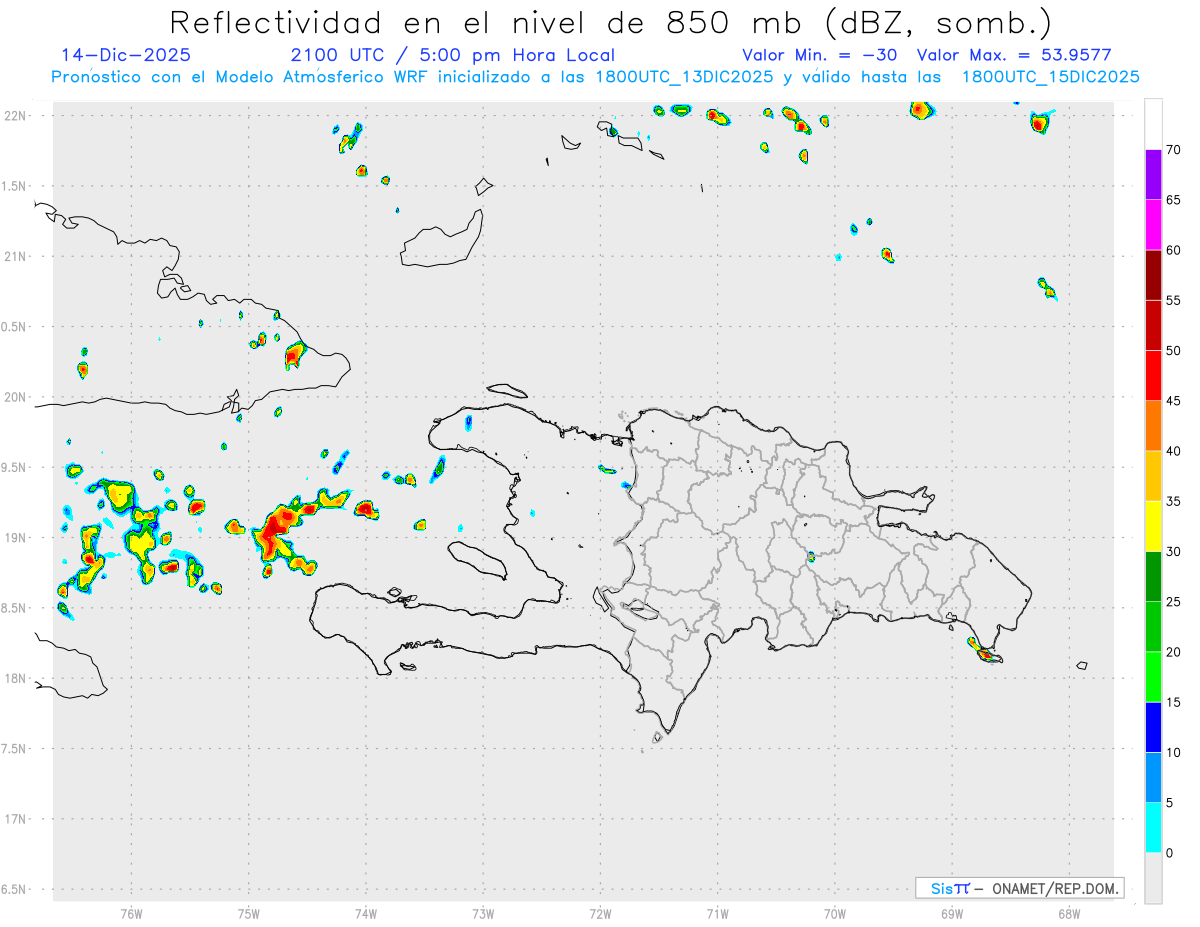Pick the pure yellow 30-35 dBZ band

point(1153,526)
